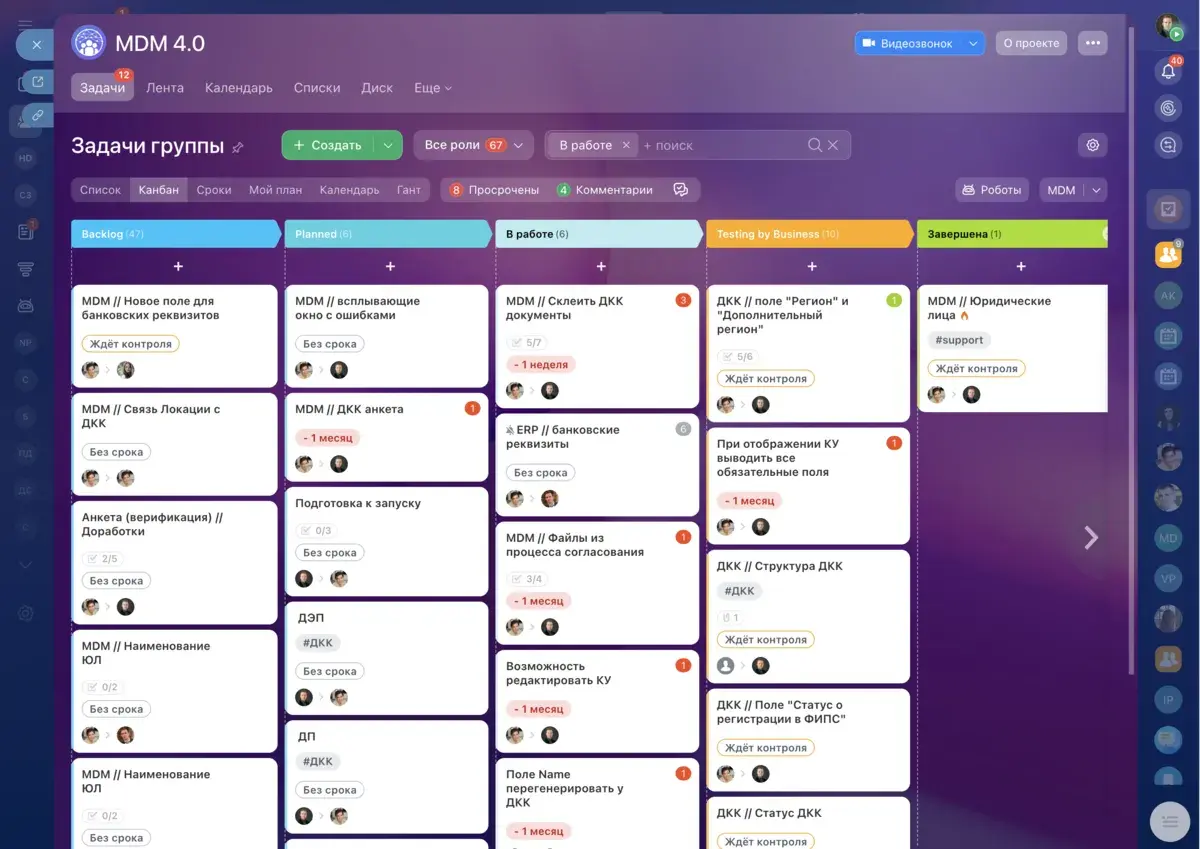Viewport: 1200px width, 849px height.
Task: Open project more options (three dots)
Action: pyautogui.click(x=1092, y=43)
